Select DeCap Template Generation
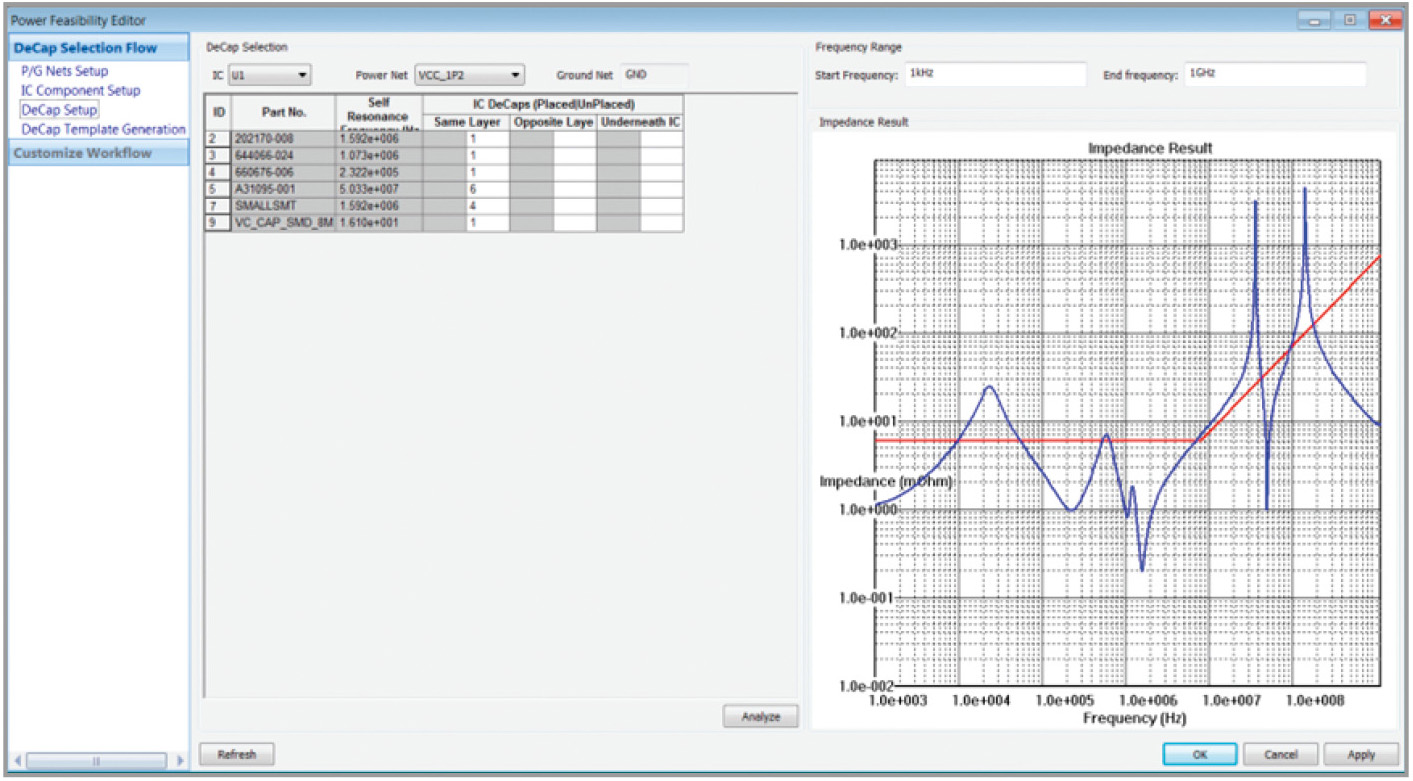The image size is (1413, 781). tap(103, 129)
